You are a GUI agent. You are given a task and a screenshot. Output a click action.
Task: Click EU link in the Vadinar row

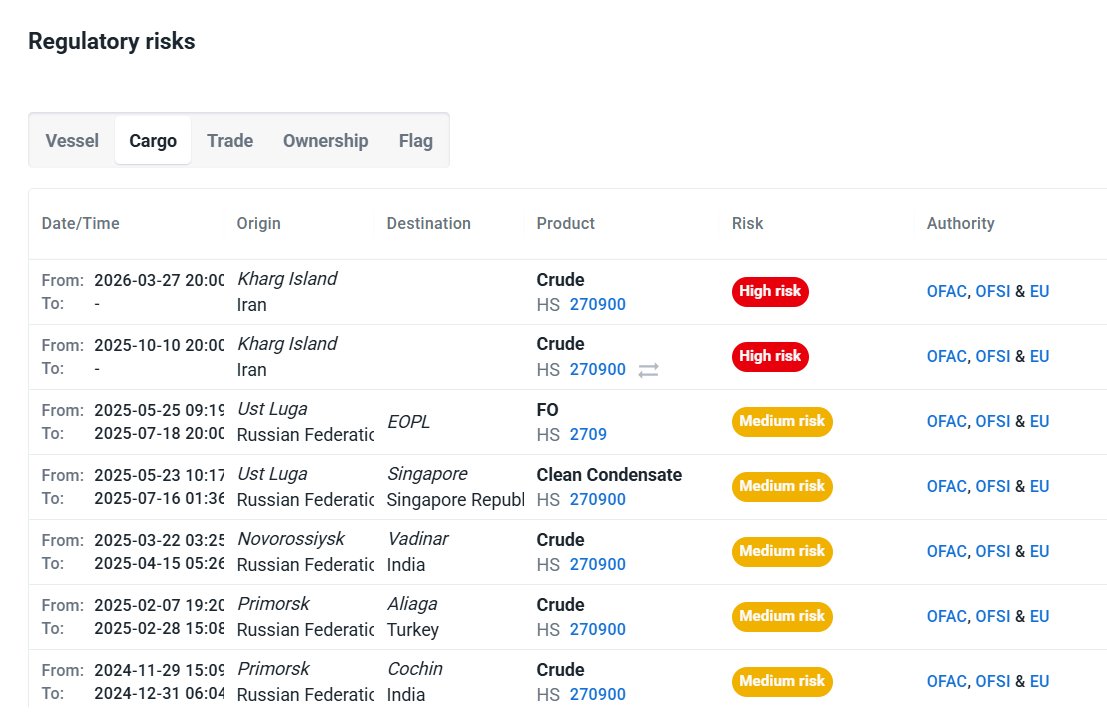(1039, 551)
